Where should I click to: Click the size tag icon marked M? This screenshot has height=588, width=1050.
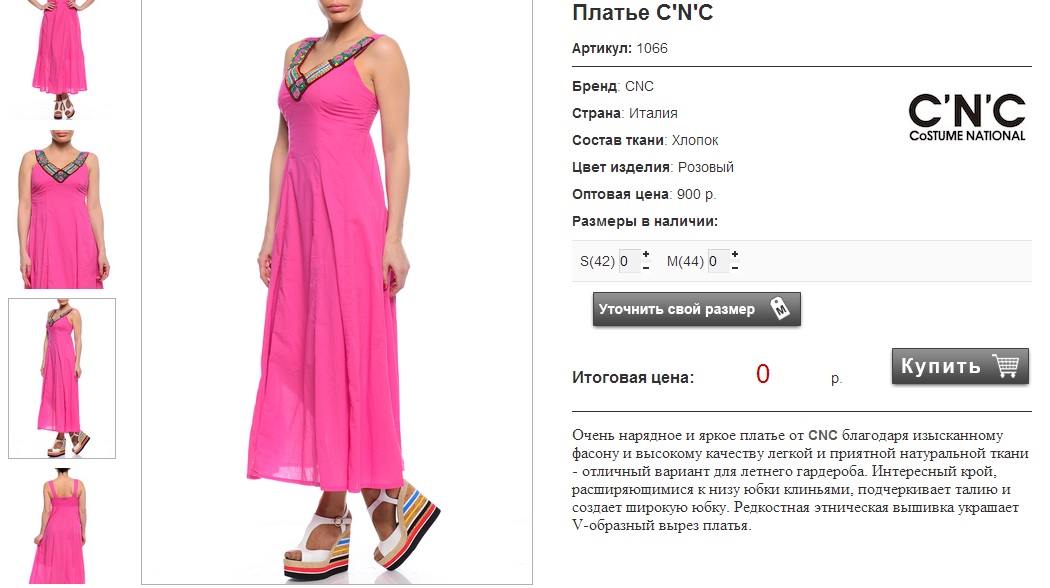pos(779,309)
